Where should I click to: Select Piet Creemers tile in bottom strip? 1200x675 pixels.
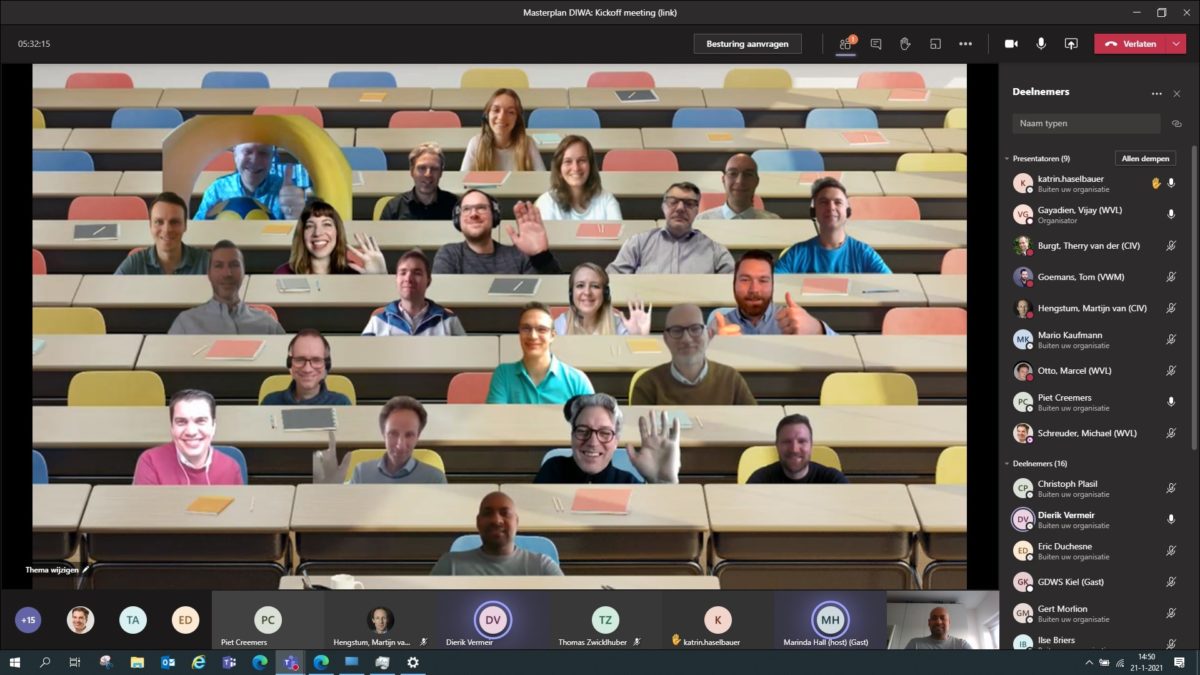(x=268, y=620)
